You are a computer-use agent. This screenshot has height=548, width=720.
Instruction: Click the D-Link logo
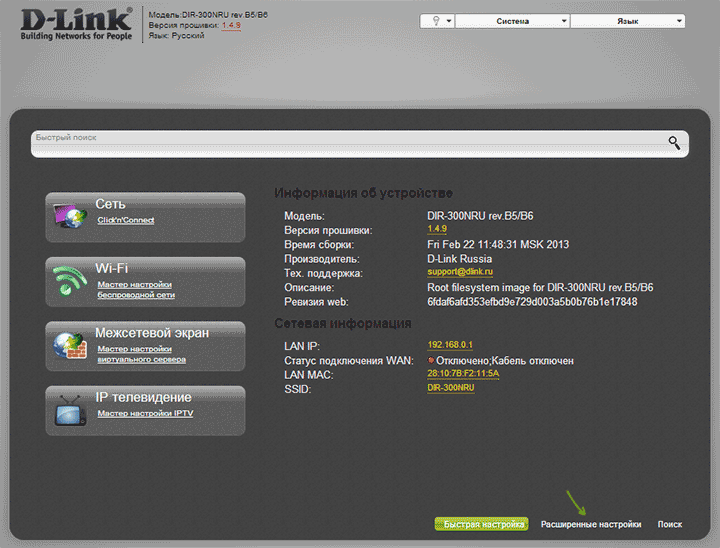click(x=71, y=26)
